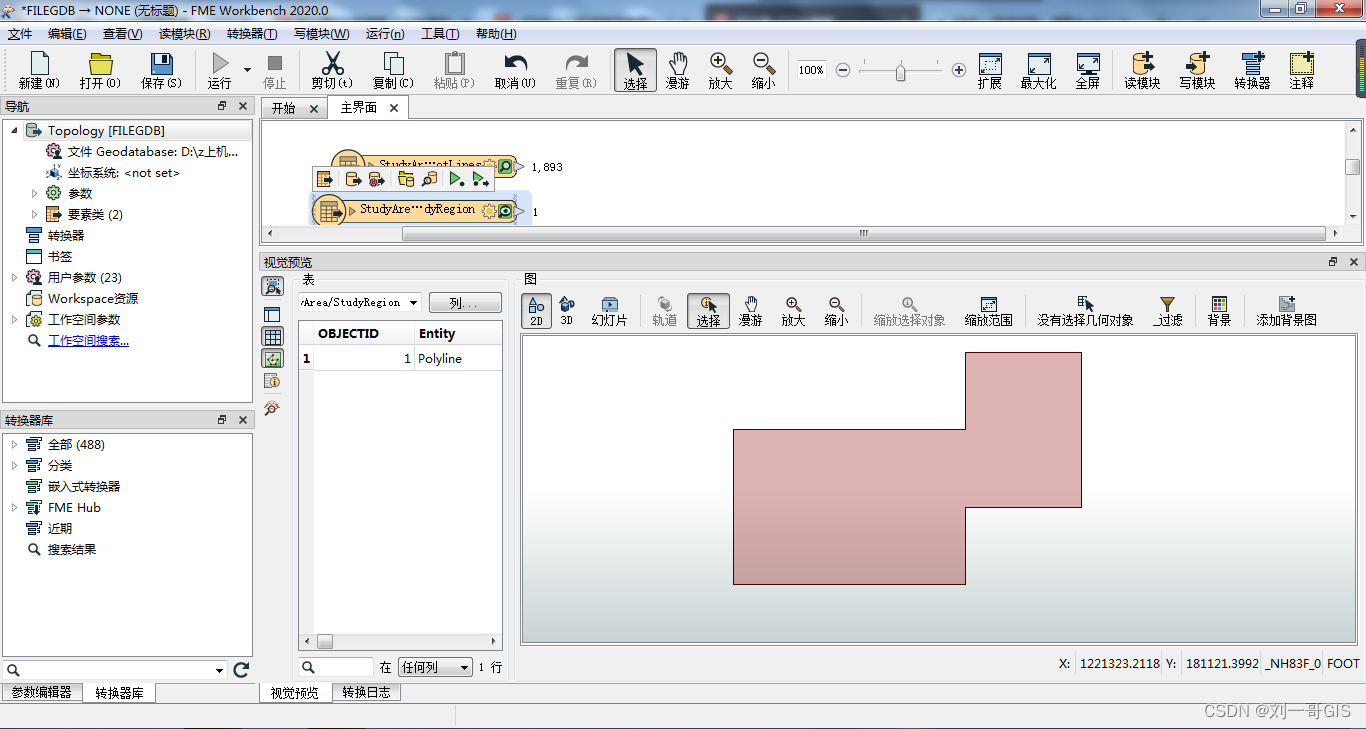
Task: Open the 任何列 column filter dropdown
Action: 436,667
